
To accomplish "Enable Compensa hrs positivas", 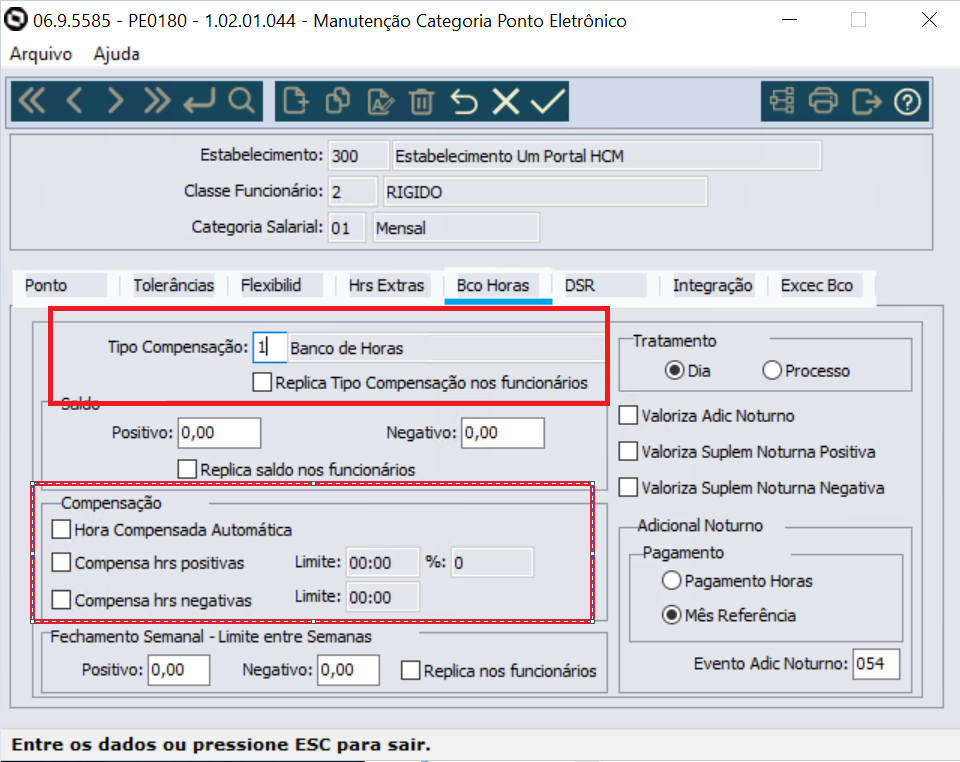I will [61, 562].
